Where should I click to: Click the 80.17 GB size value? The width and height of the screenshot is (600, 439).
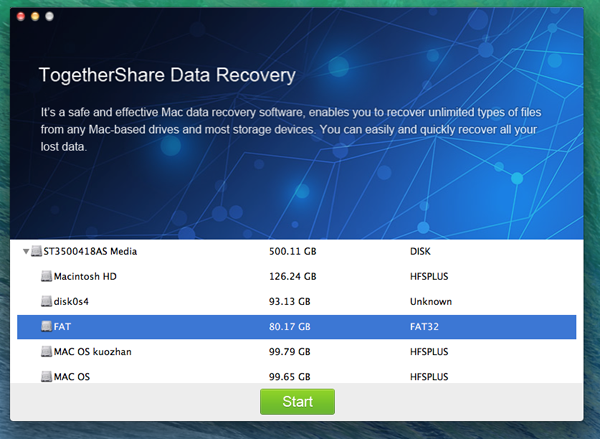[290, 326]
